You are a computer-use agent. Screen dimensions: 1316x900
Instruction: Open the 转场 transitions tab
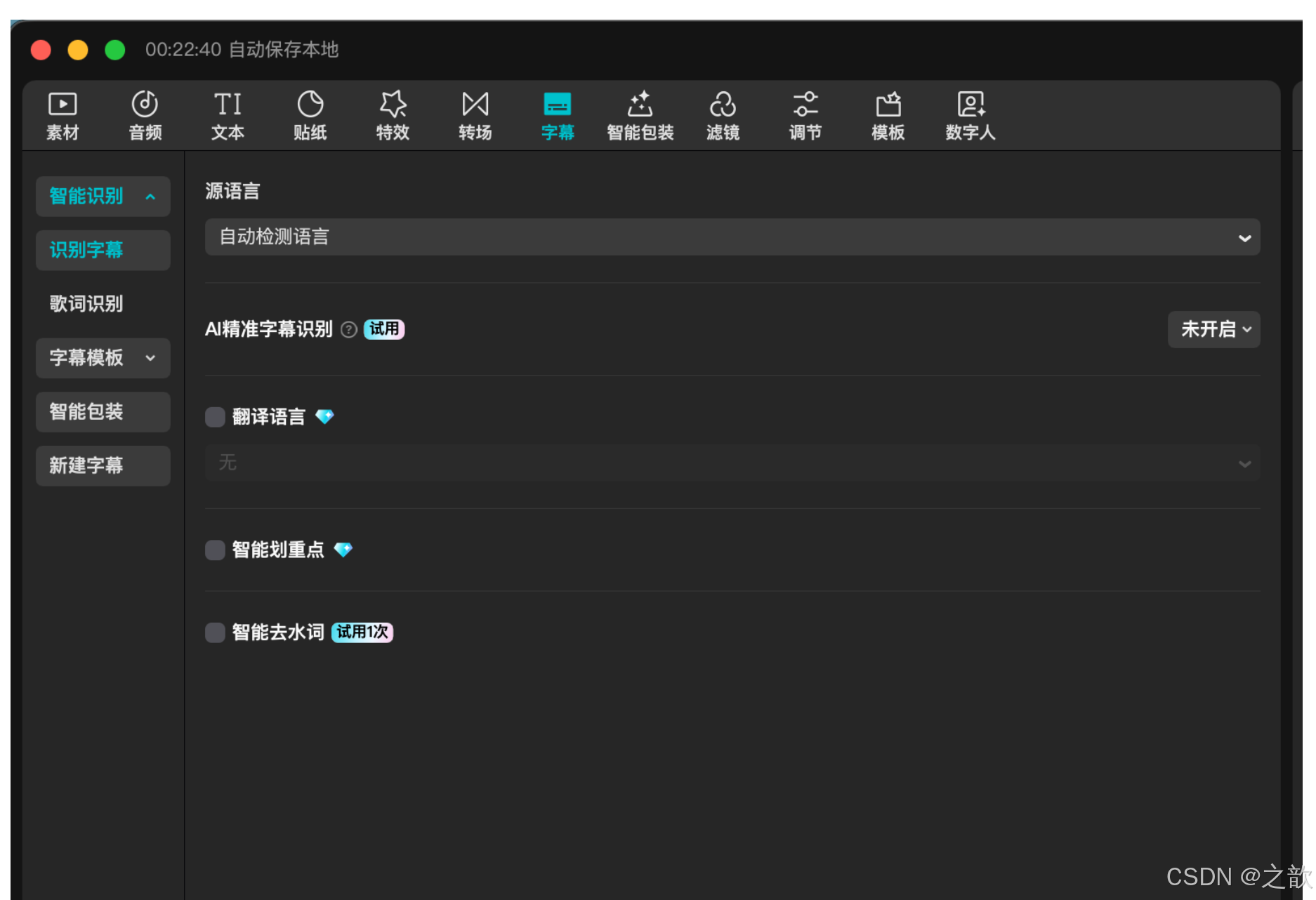pyautogui.click(x=475, y=117)
